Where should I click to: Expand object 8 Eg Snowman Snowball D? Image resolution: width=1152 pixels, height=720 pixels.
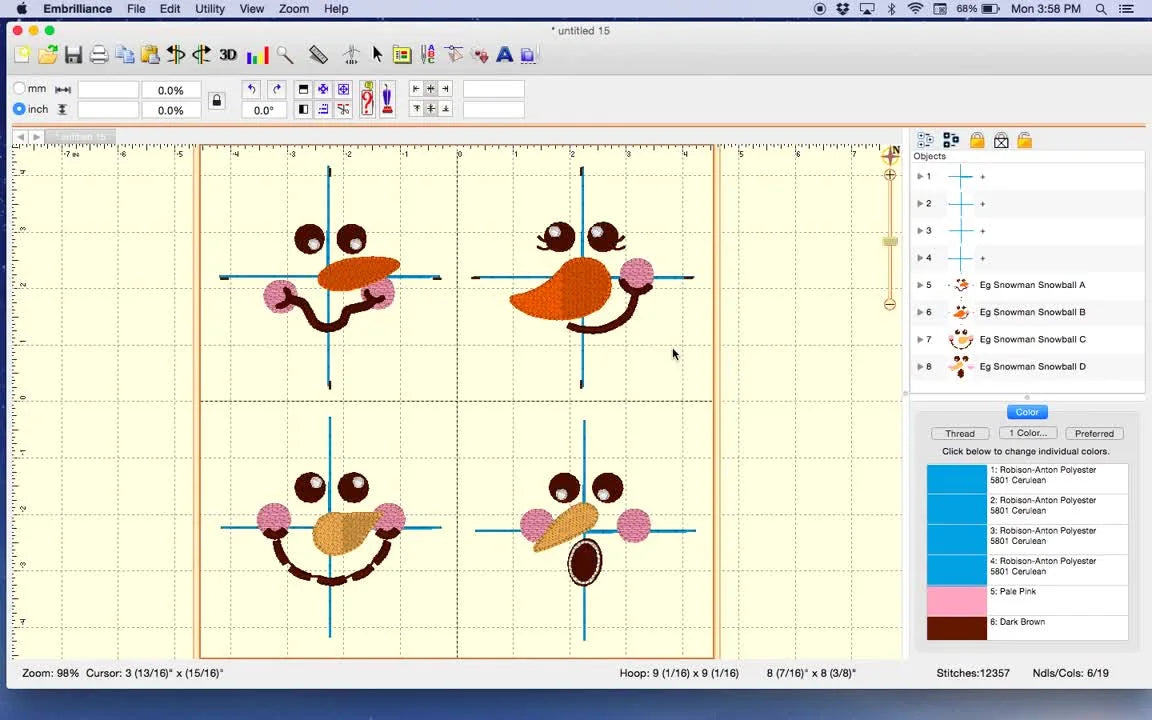[921, 366]
